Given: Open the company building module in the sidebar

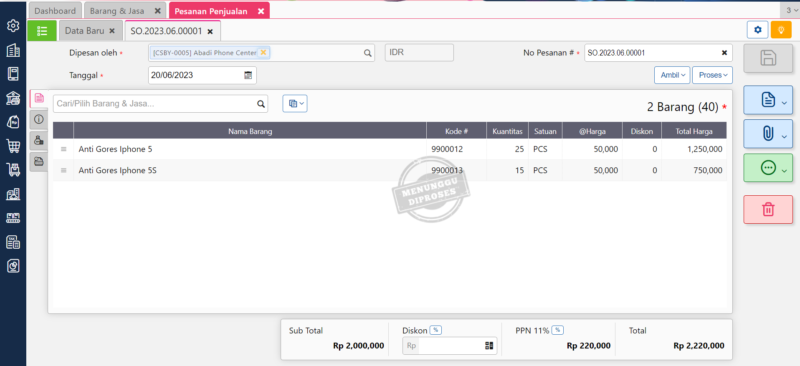Looking at the screenshot, I should point(13,50).
